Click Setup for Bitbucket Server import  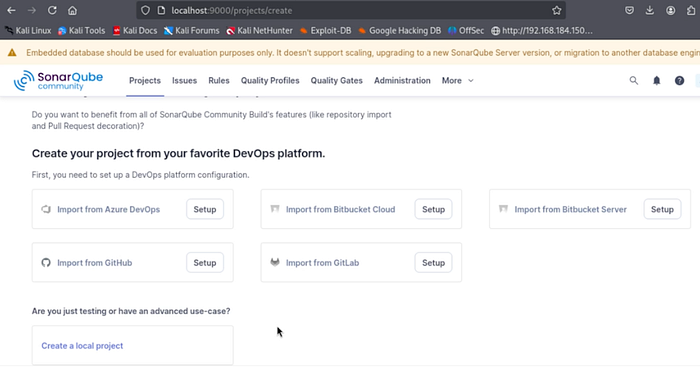[662, 209]
